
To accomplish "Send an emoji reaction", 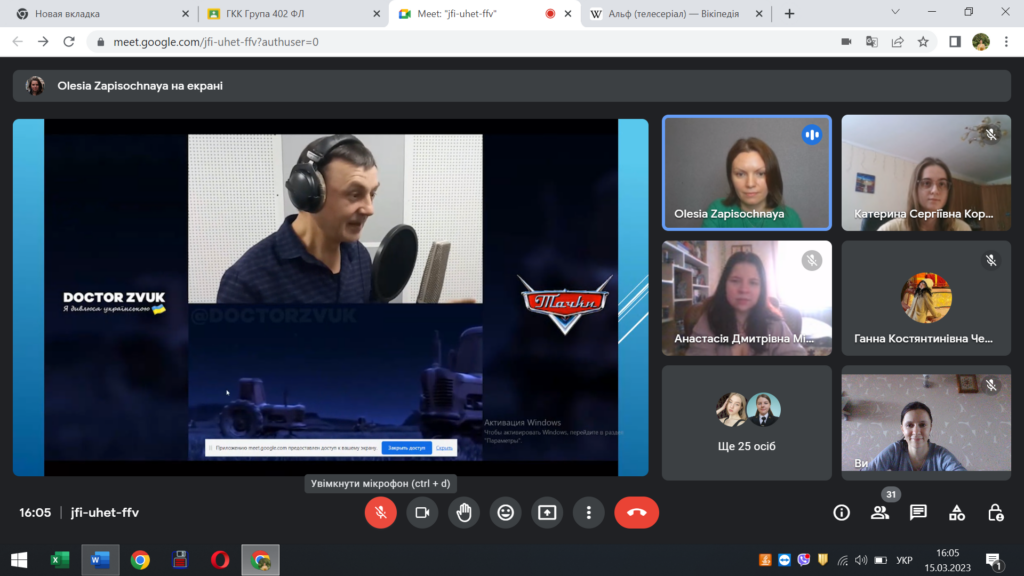I will click(506, 512).
